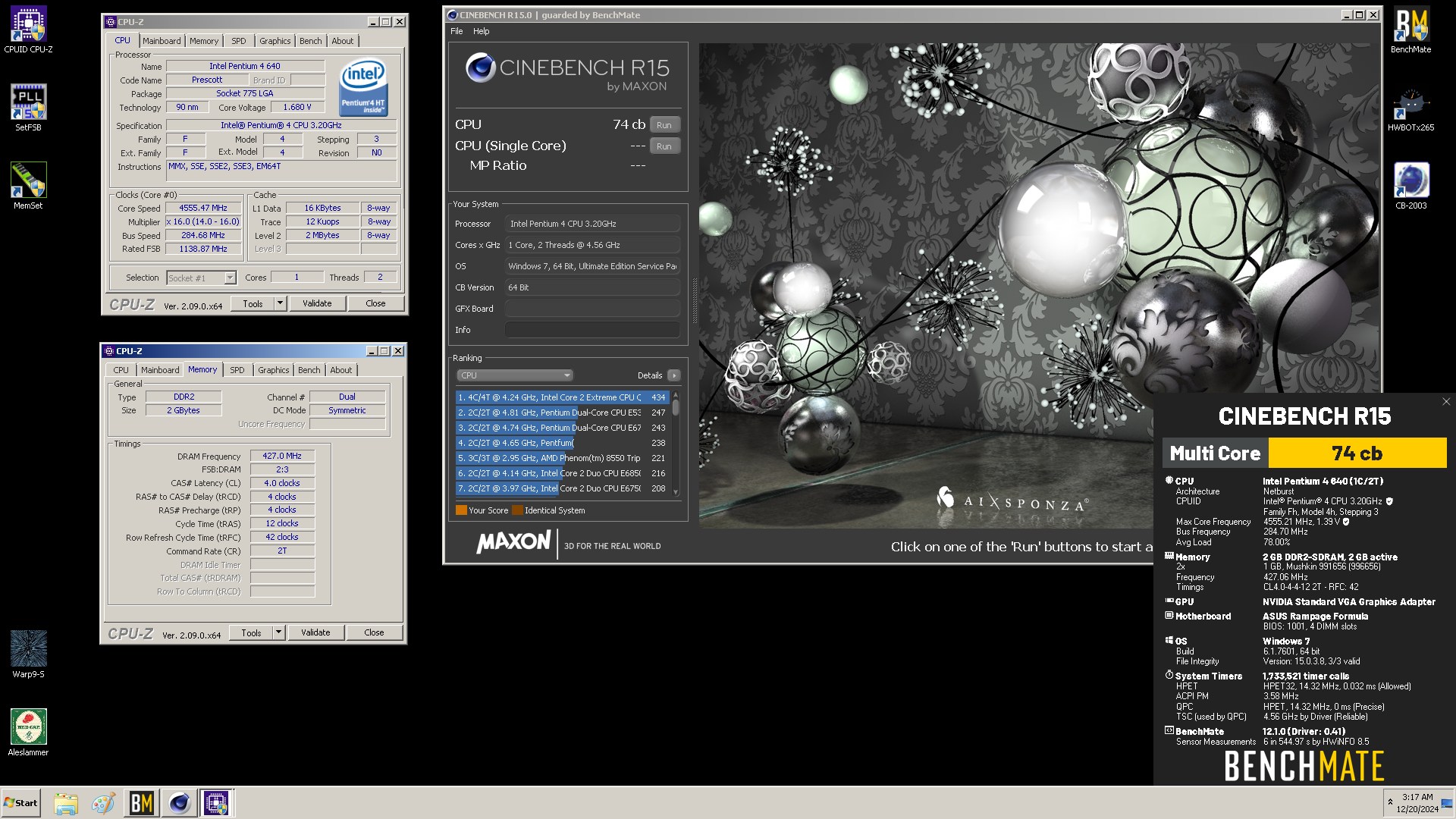Image resolution: width=1456 pixels, height=819 pixels.
Task: Close the BenchMate result overlay
Action: tap(1446, 402)
